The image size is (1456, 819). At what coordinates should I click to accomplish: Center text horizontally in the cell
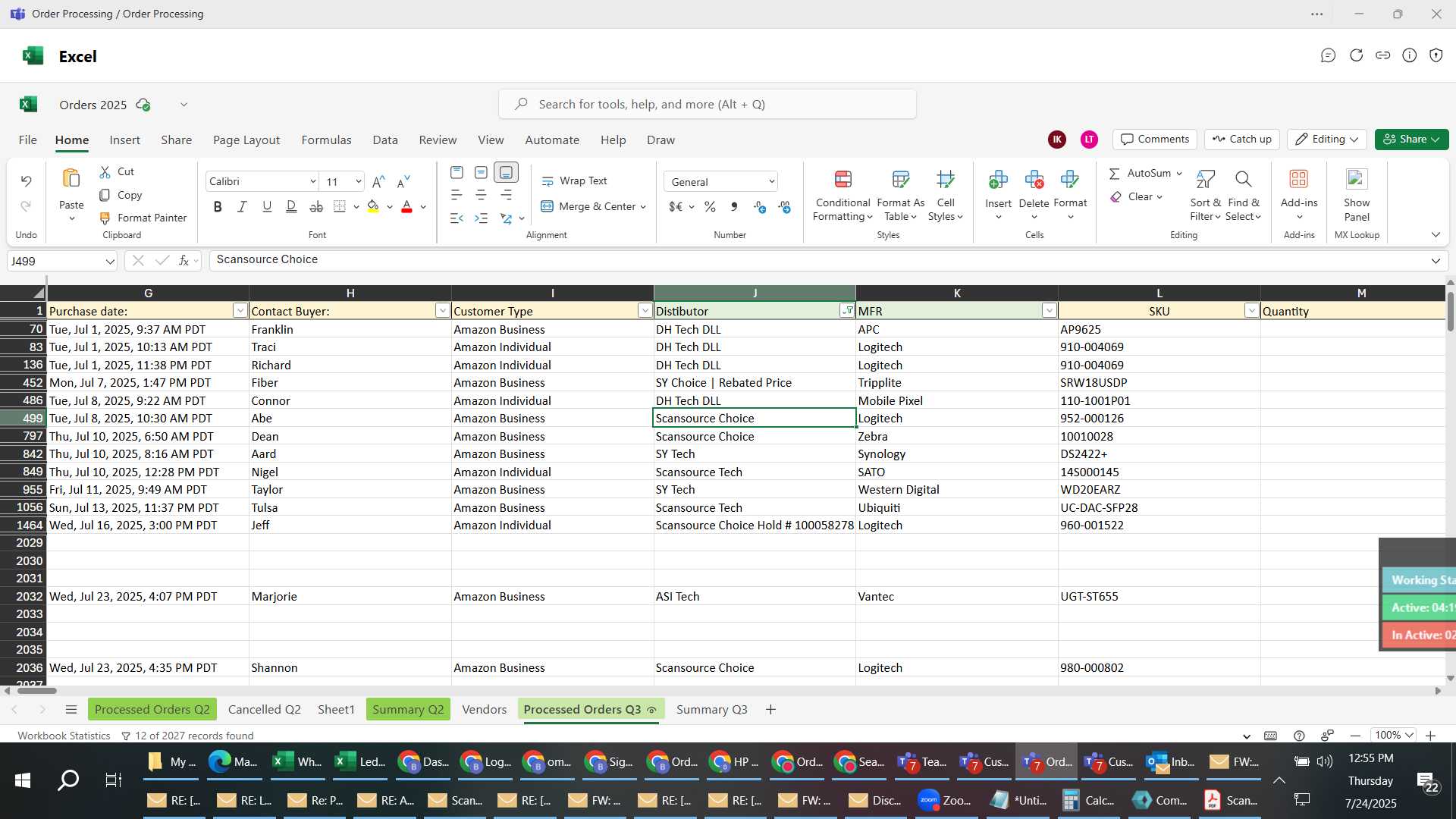481,195
